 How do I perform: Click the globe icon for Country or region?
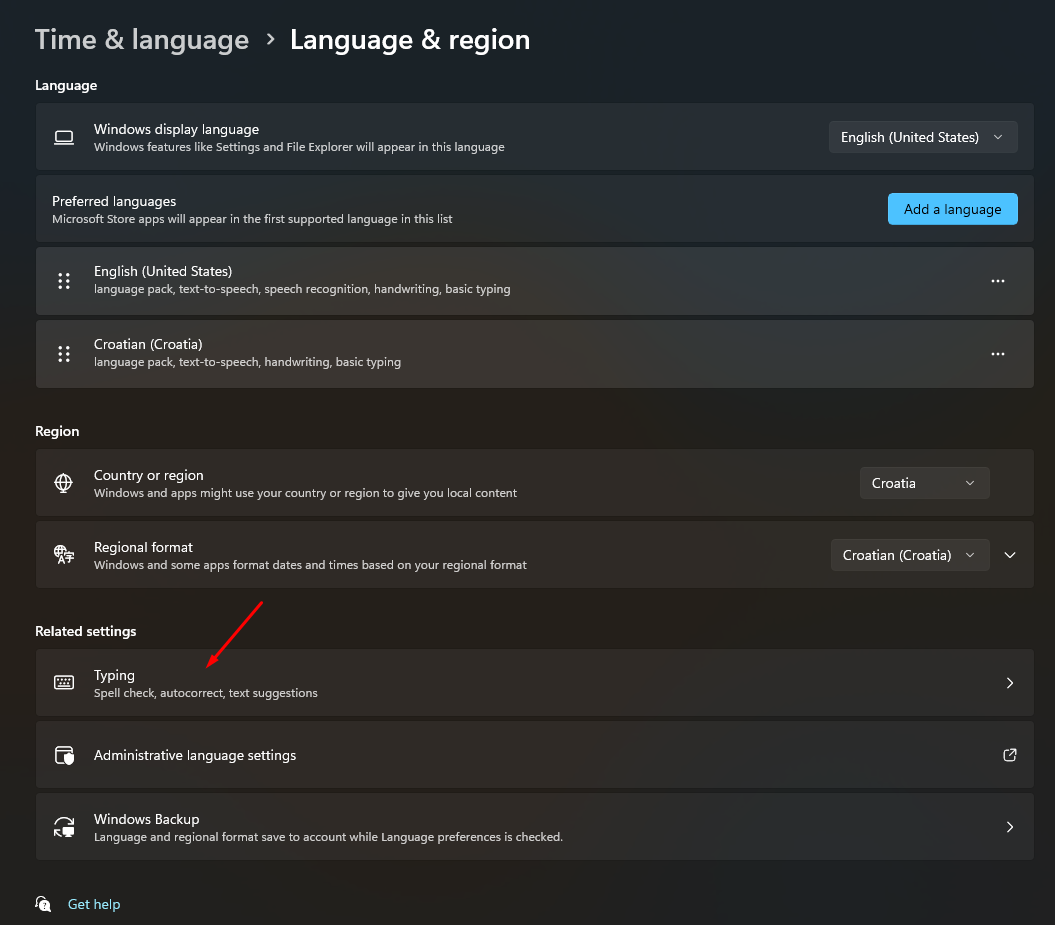[x=64, y=483]
